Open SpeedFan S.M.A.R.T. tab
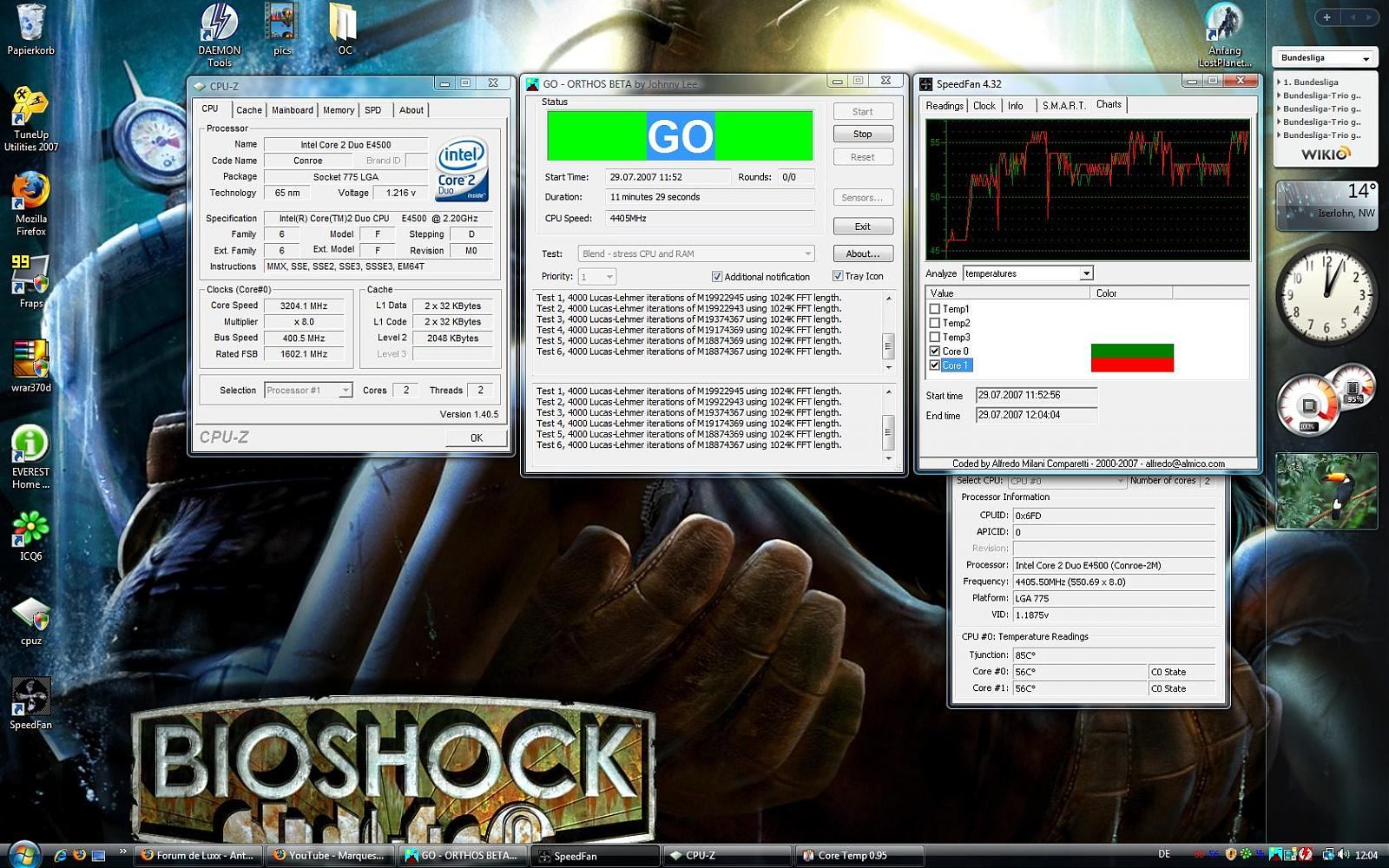This screenshot has width=1389, height=868. 1063,106
